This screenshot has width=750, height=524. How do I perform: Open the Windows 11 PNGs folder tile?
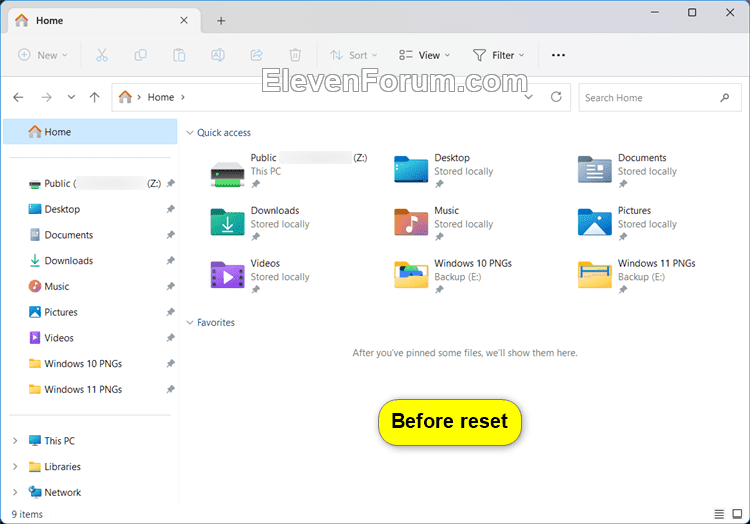coord(637,276)
